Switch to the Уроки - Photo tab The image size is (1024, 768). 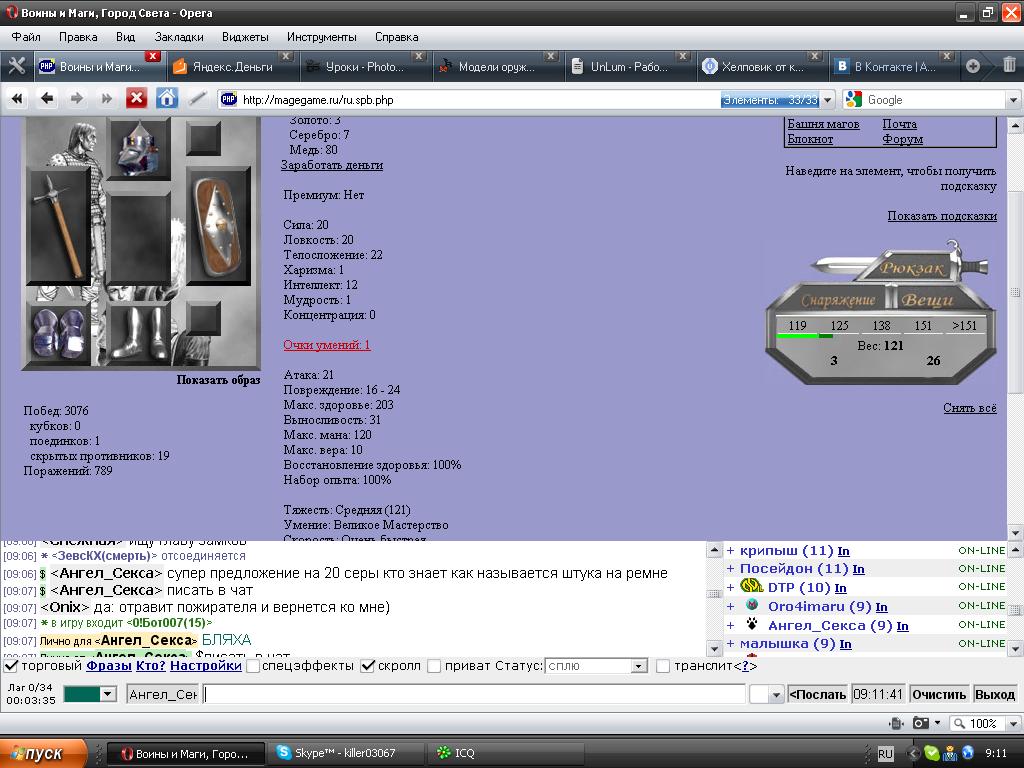tap(365, 66)
